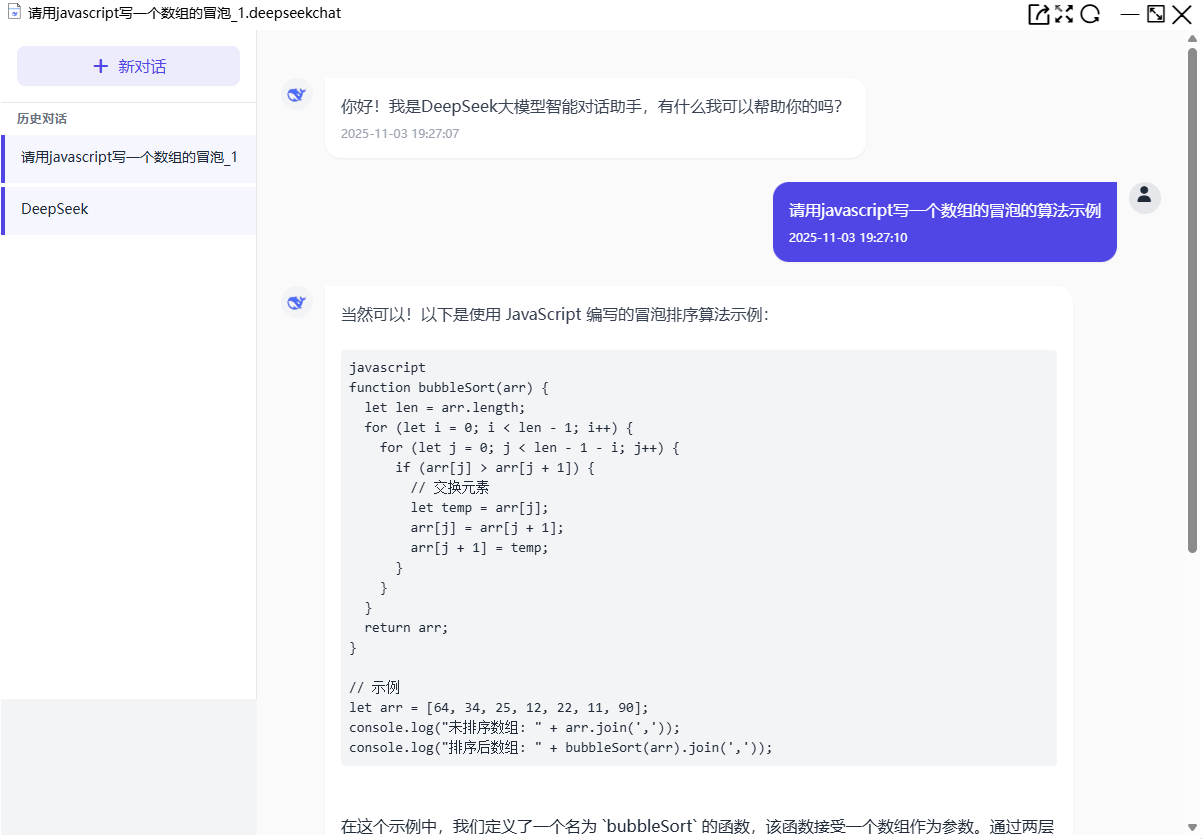Minimize the chat window
Screen dimensions: 1202x839
point(1130,14)
